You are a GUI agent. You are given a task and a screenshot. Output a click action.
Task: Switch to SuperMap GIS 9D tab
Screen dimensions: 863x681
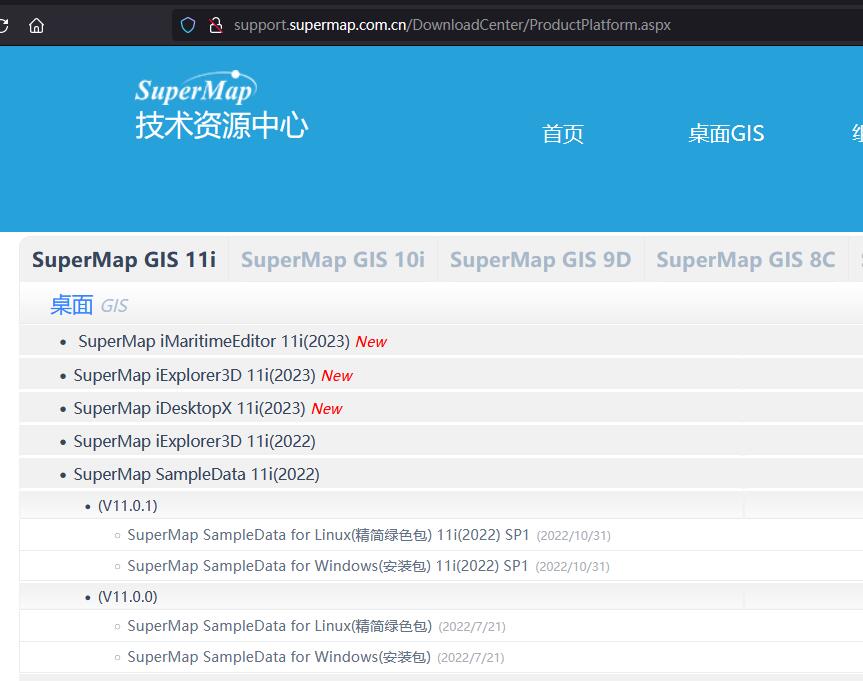tap(540, 260)
